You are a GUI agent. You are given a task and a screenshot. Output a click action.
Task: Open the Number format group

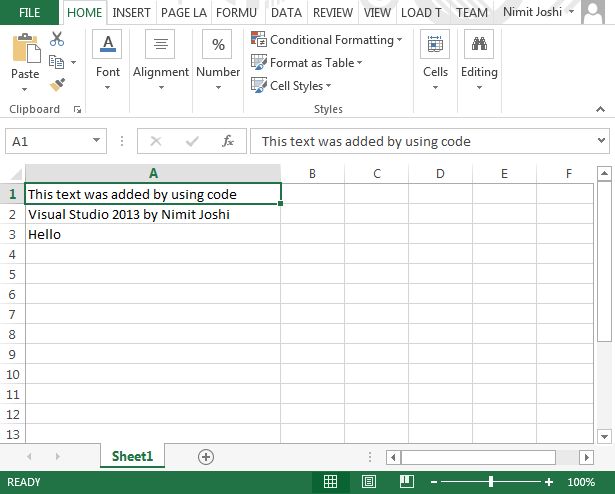(x=217, y=44)
